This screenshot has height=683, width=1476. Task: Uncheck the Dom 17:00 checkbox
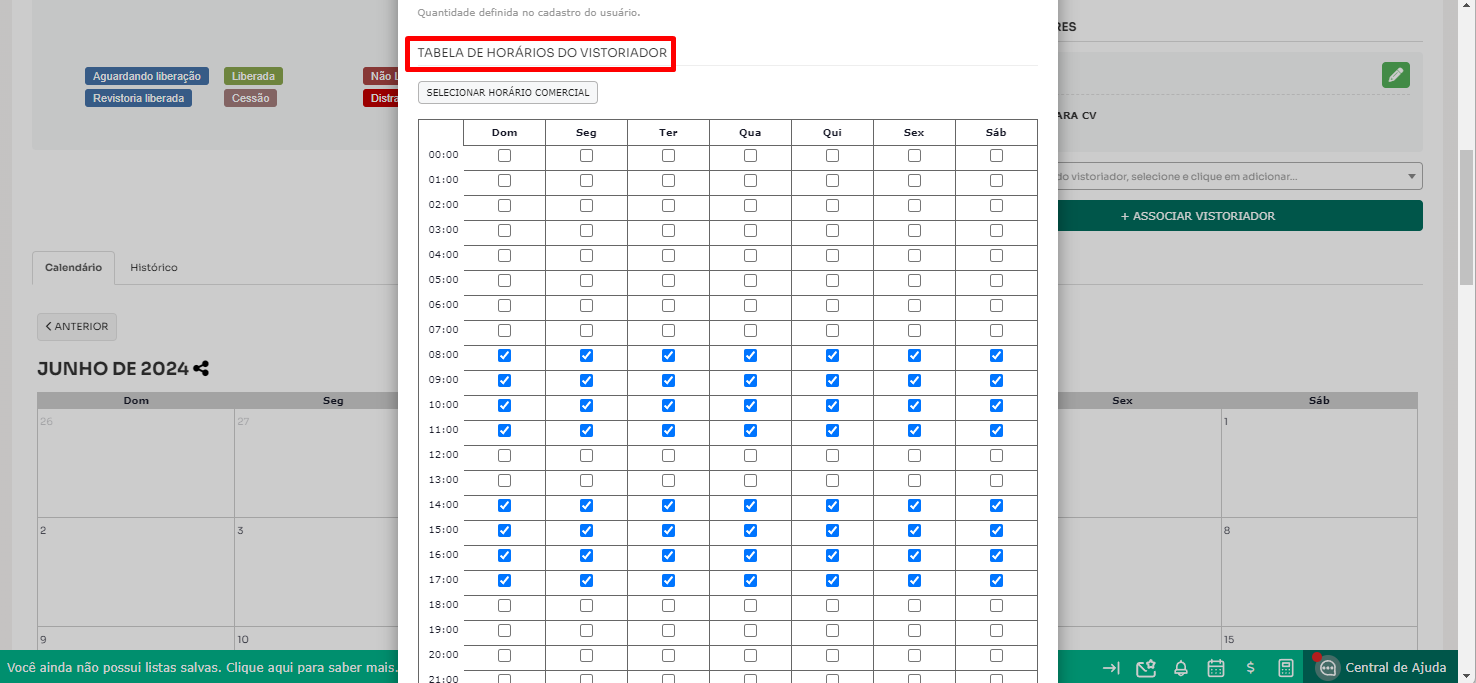point(504,580)
